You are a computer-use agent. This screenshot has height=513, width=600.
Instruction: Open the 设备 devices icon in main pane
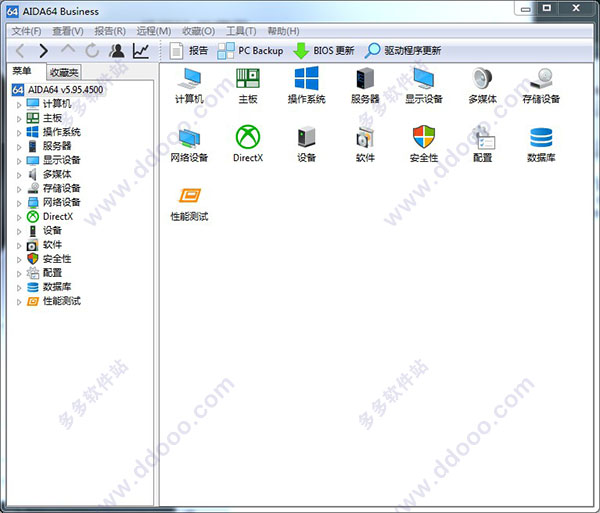pos(306,144)
